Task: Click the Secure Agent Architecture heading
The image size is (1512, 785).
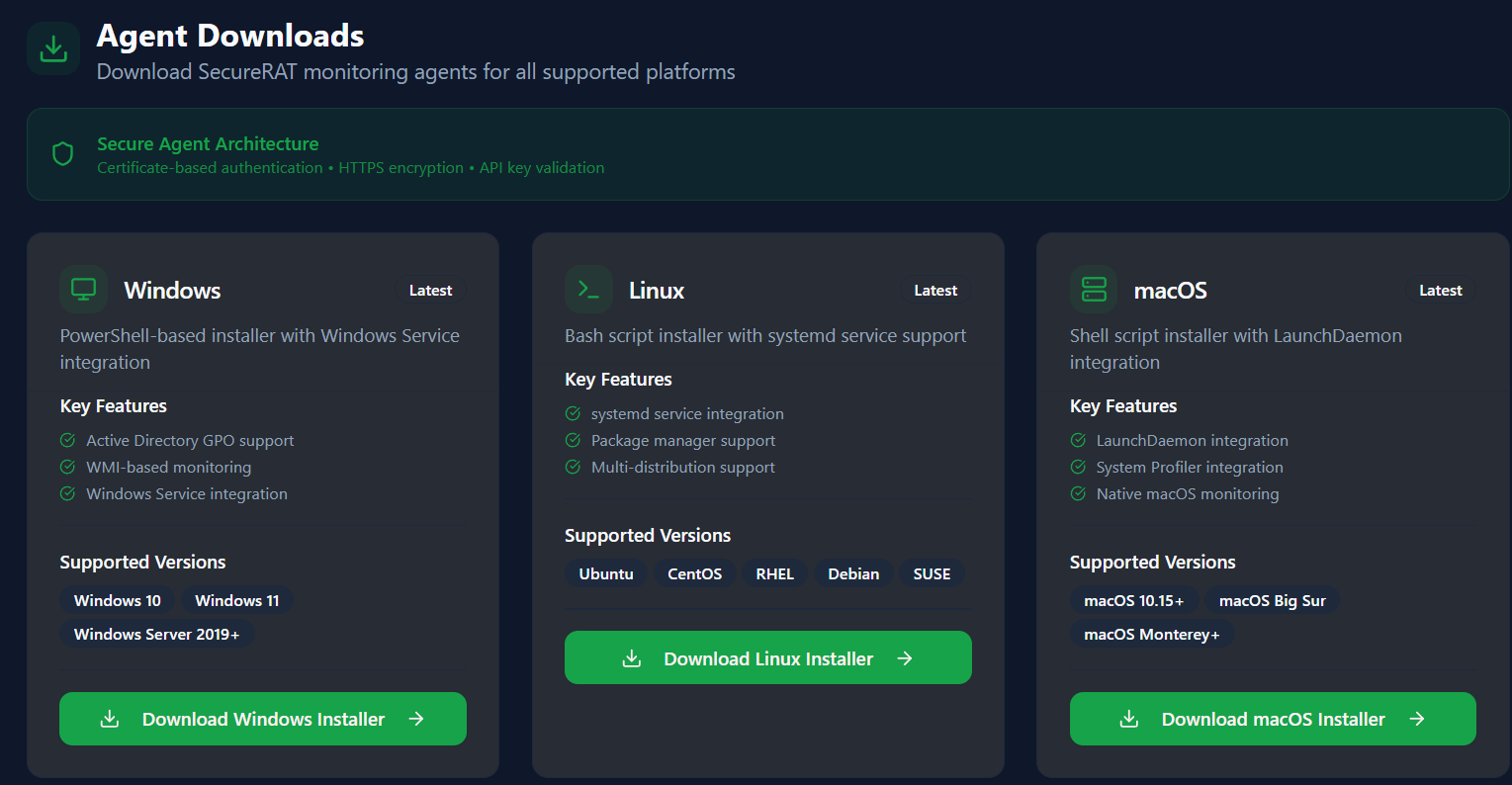Action: click(x=208, y=143)
